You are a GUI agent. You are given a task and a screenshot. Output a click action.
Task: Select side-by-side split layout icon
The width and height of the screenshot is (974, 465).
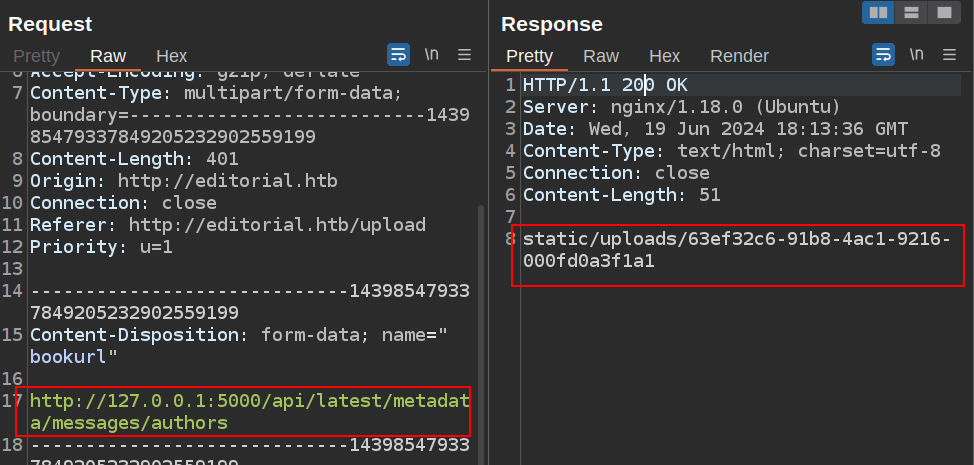click(879, 13)
